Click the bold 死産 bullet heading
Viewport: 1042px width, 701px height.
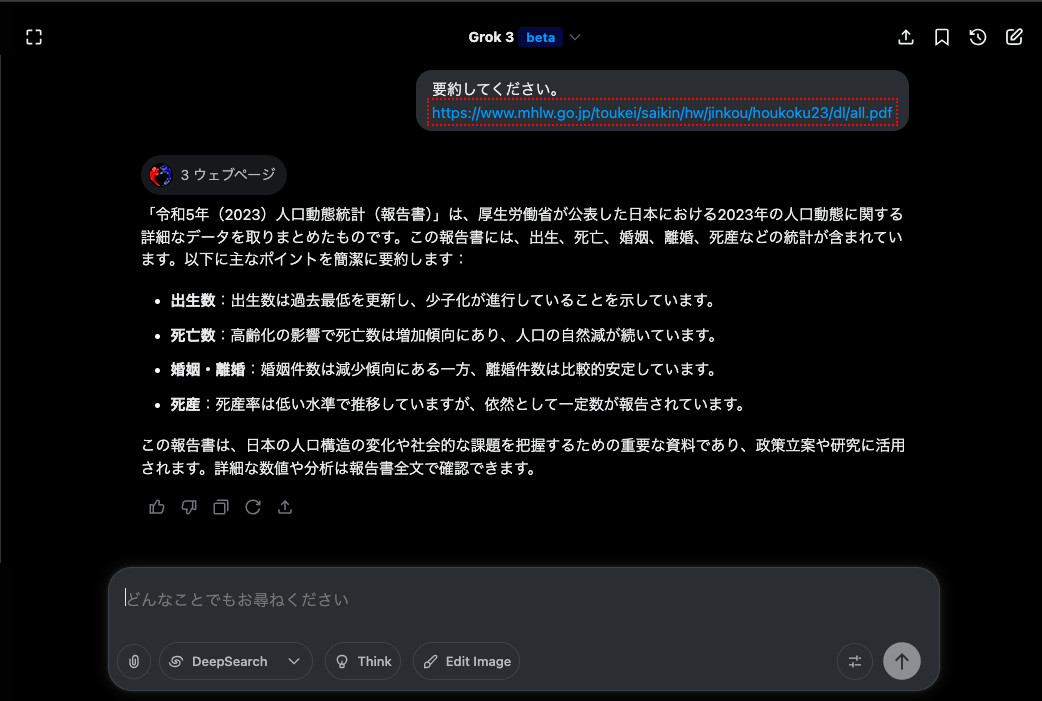[185, 404]
